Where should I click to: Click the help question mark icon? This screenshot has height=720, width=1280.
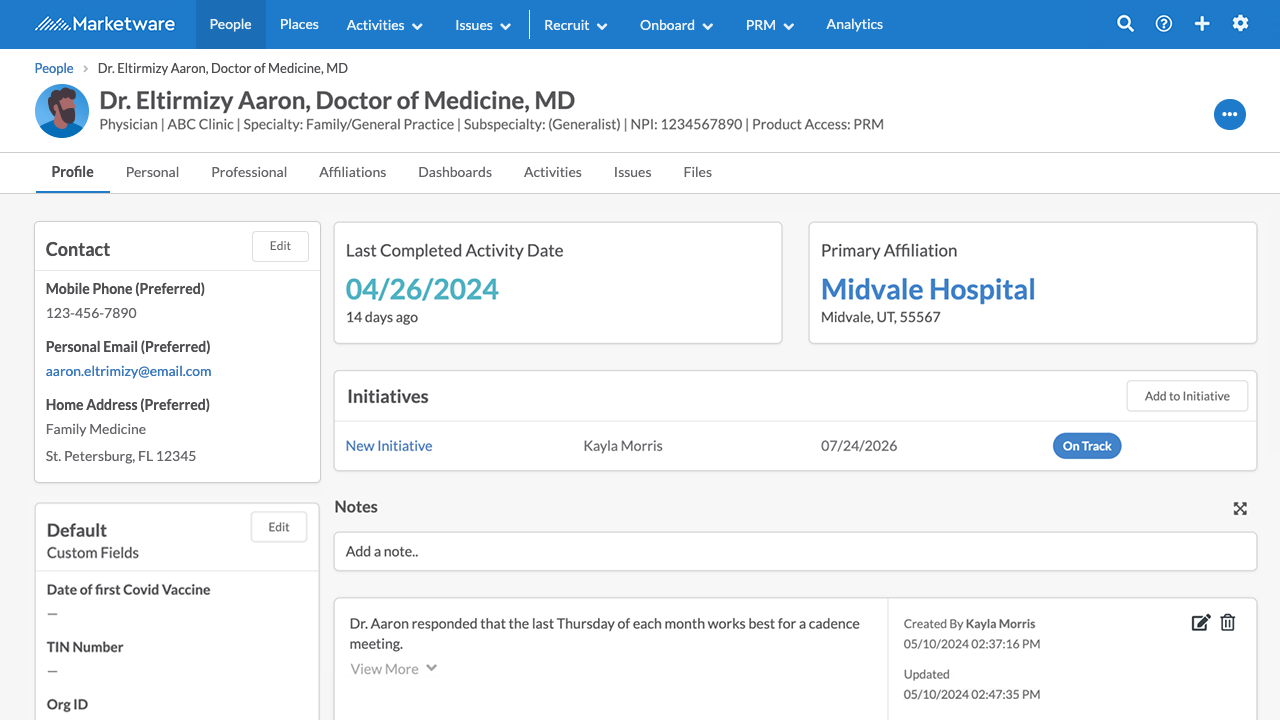click(1164, 24)
